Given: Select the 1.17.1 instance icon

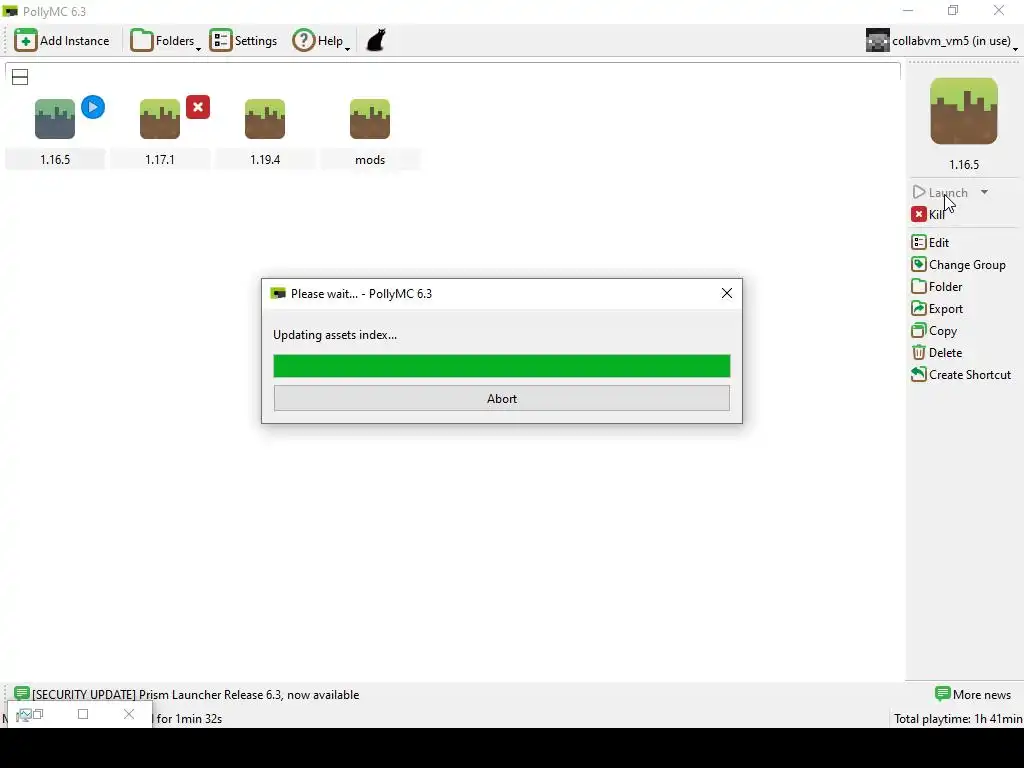Looking at the screenshot, I should point(160,119).
